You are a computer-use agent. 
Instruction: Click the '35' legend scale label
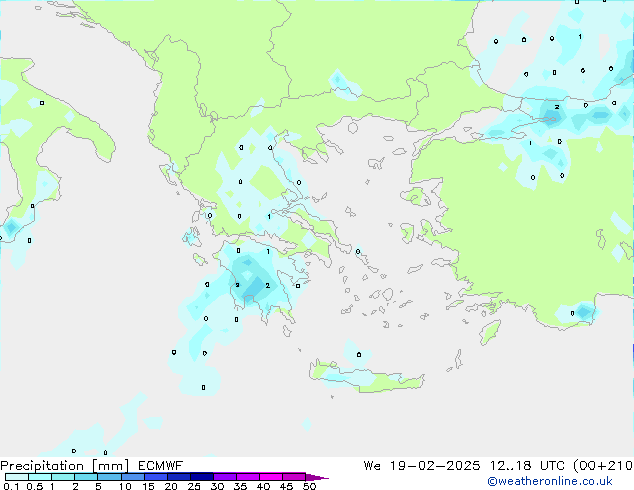pyautogui.click(x=240, y=486)
